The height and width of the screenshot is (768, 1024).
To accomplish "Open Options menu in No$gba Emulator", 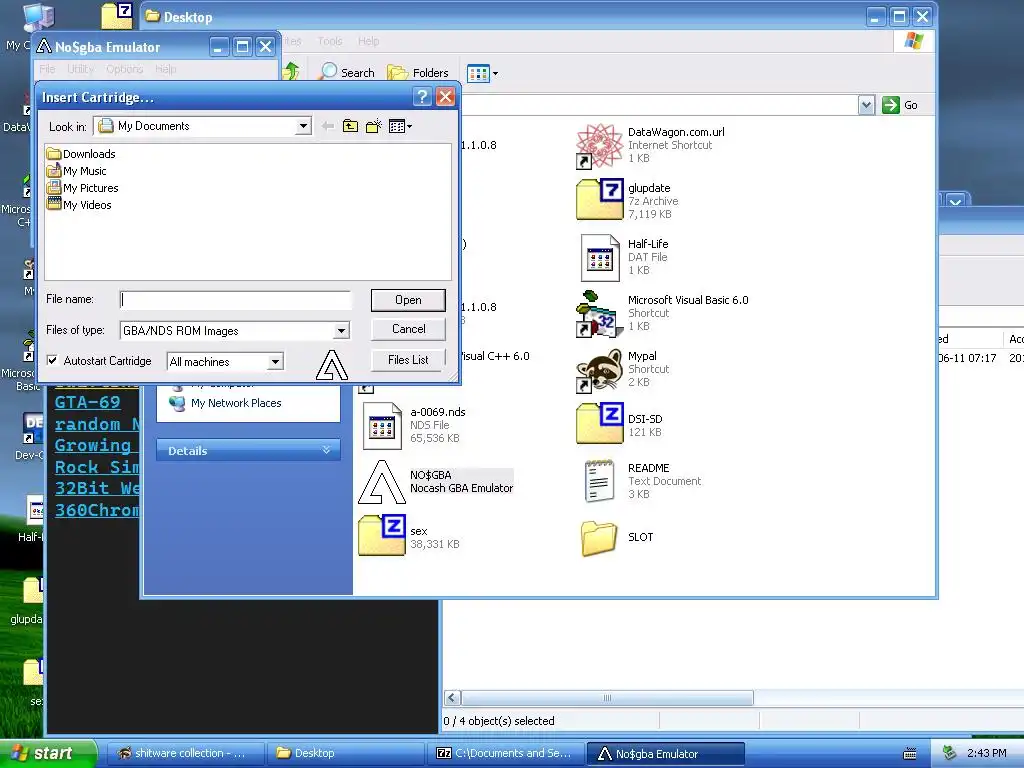I will [125, 69].
